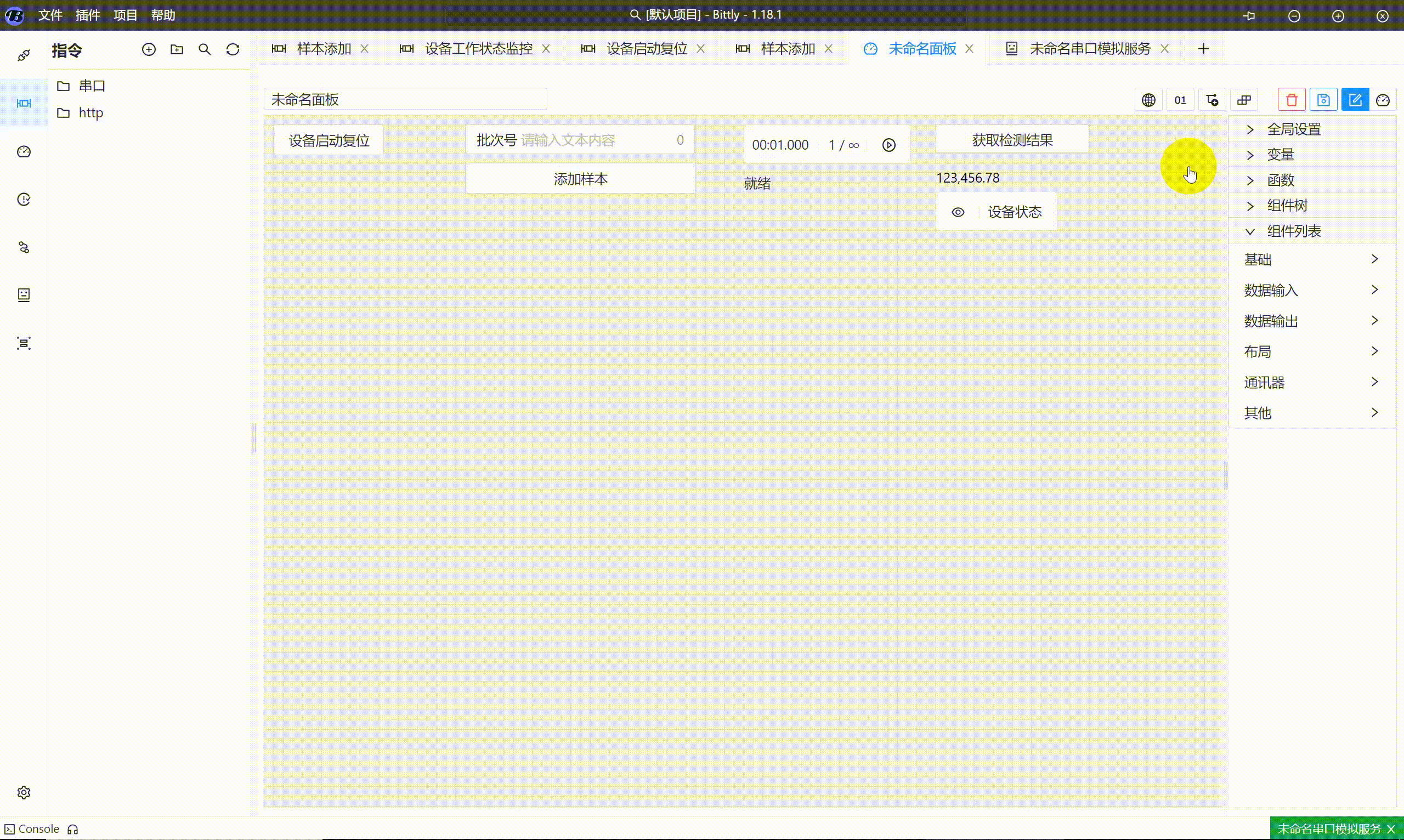
Task: Disable edit mode via the blue pencil toggle
Action: (x=1355, y=99)
